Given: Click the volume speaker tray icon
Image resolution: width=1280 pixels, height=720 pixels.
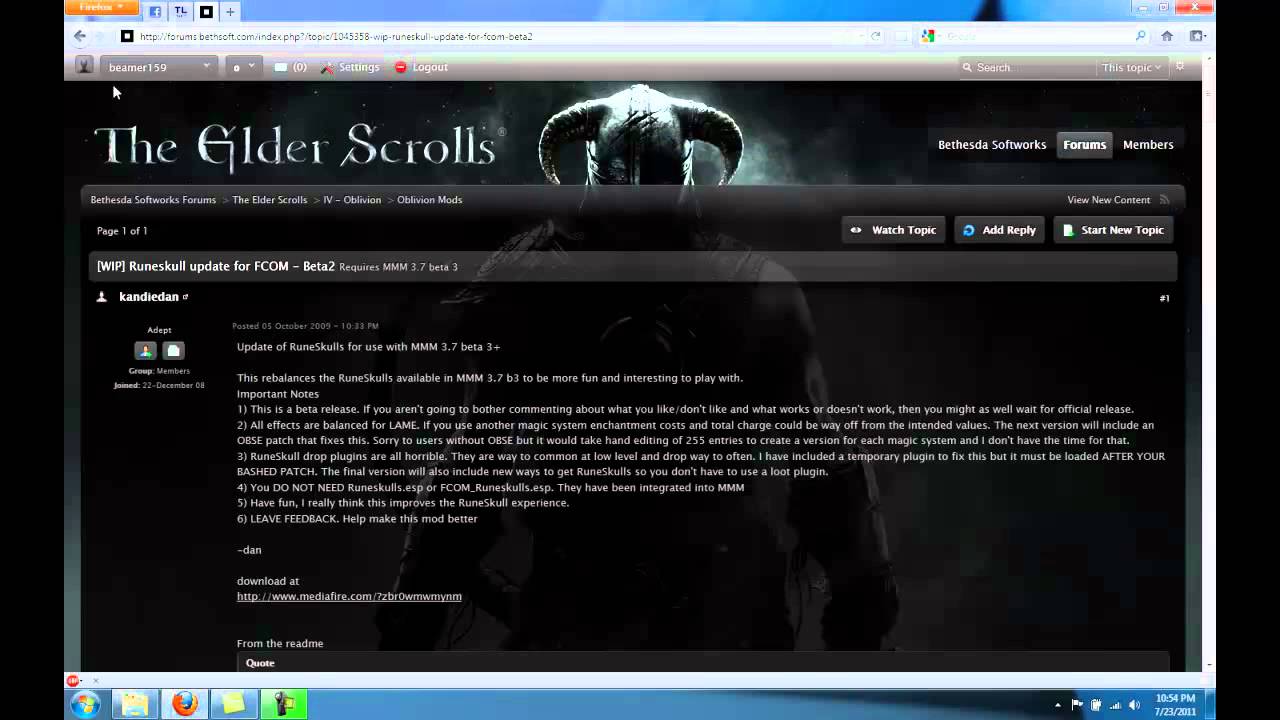Looking at the screenshot, I should coord(1134,705).
